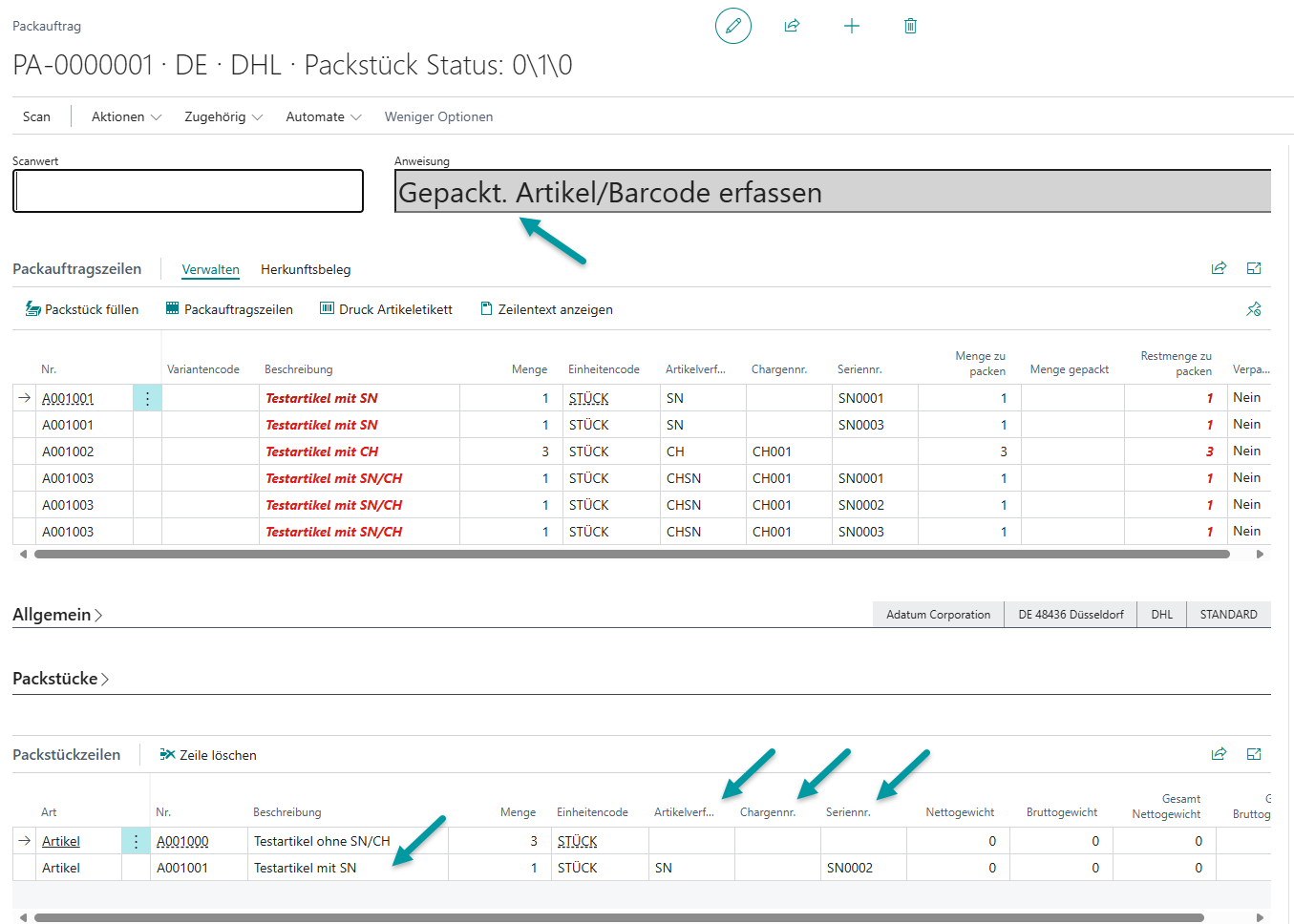Click the pencil edit icon
The width and height of the screenshot is (1294, 924).
coord(732,26)
